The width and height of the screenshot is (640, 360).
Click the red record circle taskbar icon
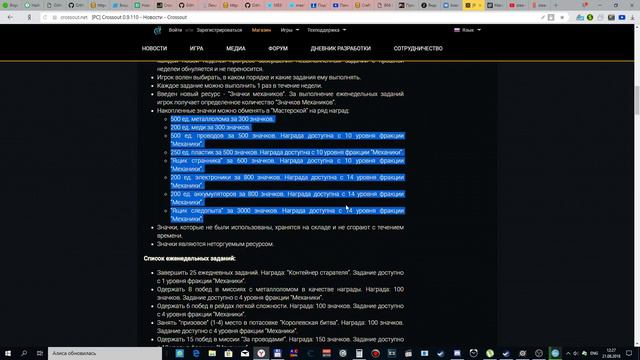click(376, 353)
